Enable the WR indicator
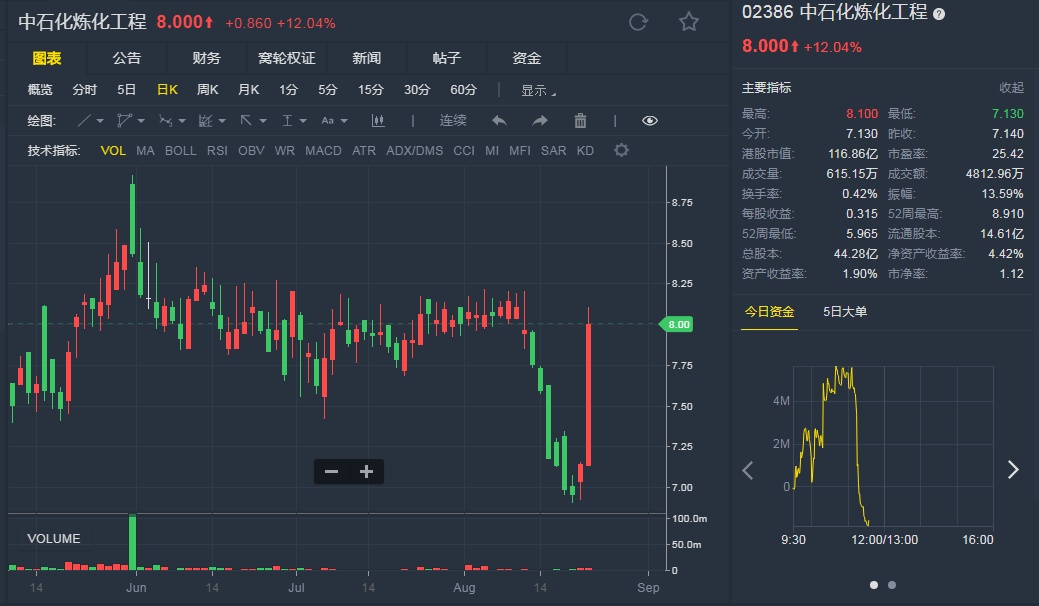Viewport: 1039px width, 606px height. pos(284,150)
